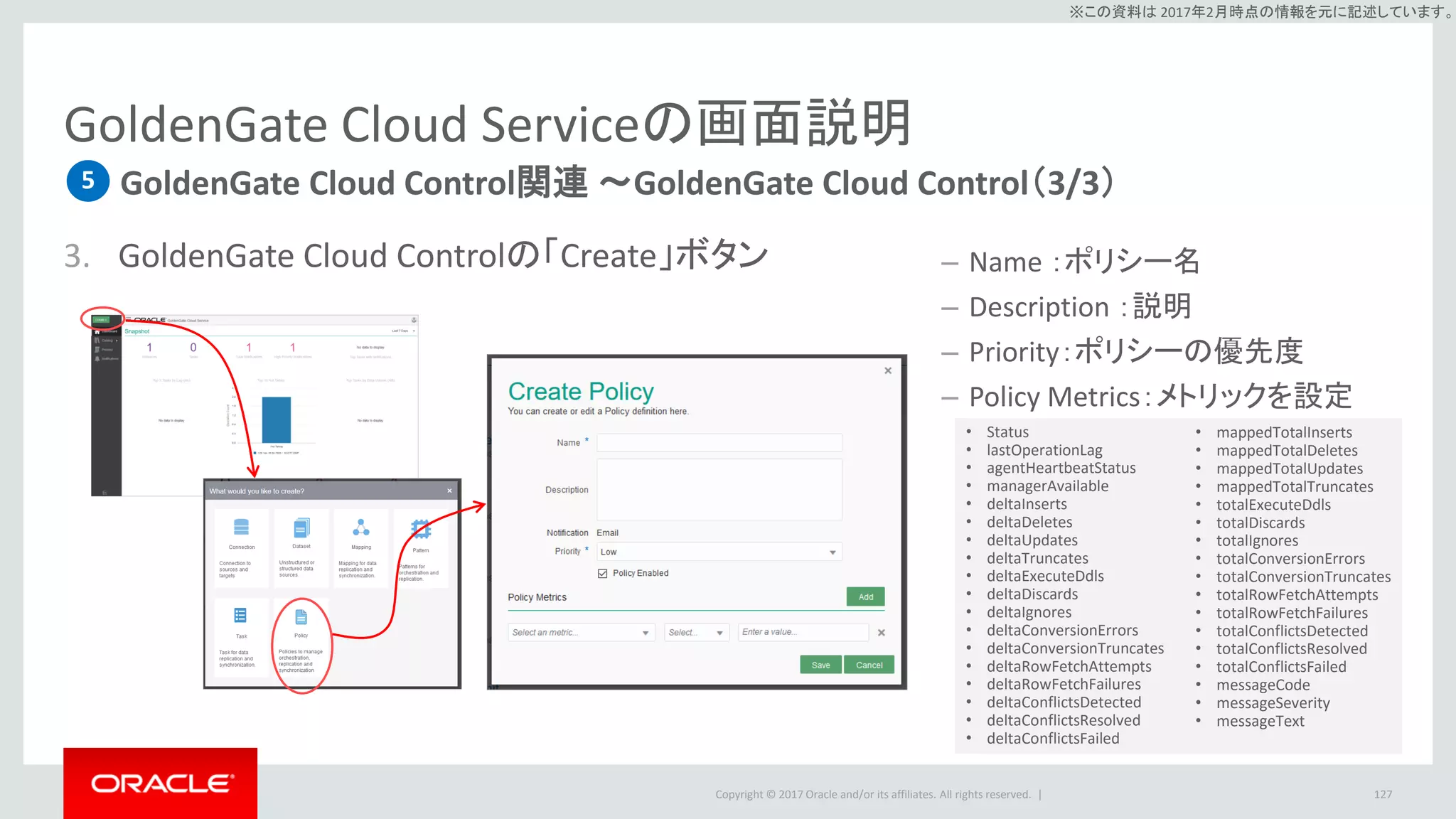Pick the Pattern chip icon
The image size is (1456, 819).
coord(421,529)
